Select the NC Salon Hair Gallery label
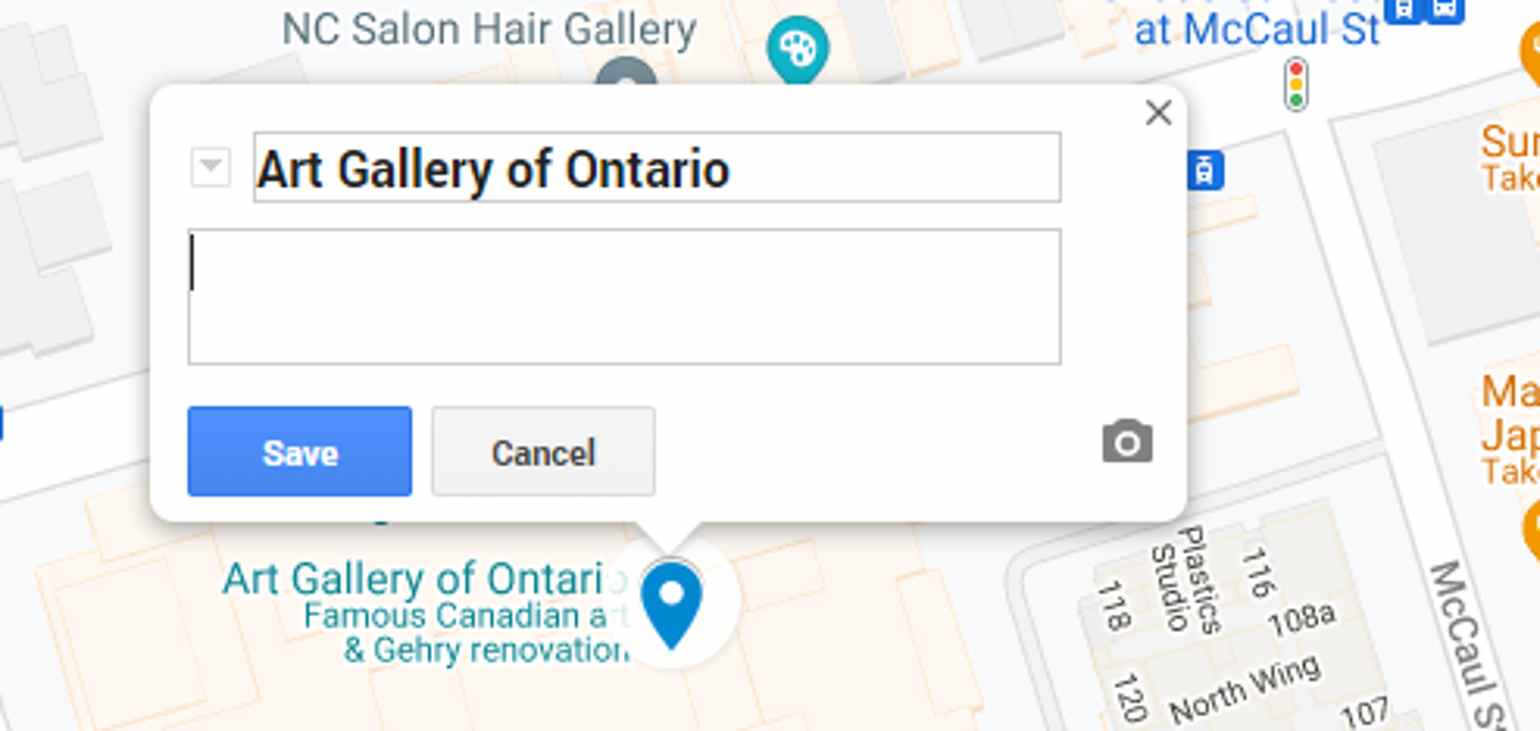This screenshot has height=731, width=1540. coord(489,29)
